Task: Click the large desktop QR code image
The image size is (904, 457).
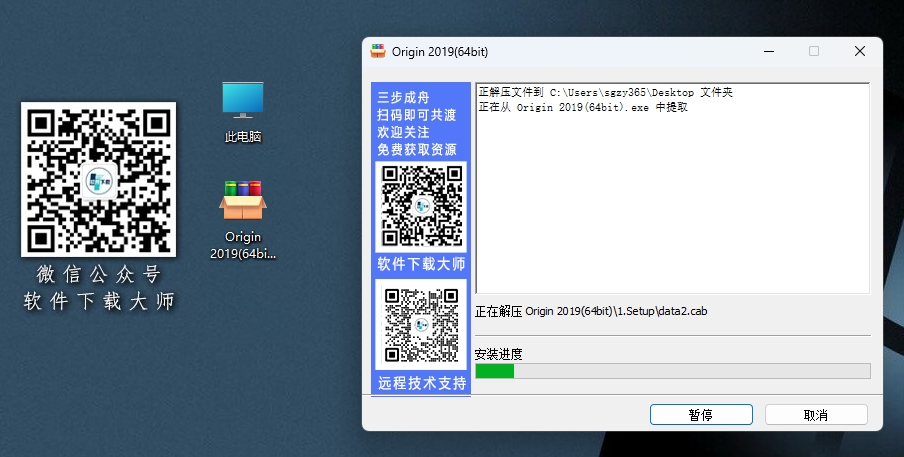Action: click(99, 179)
